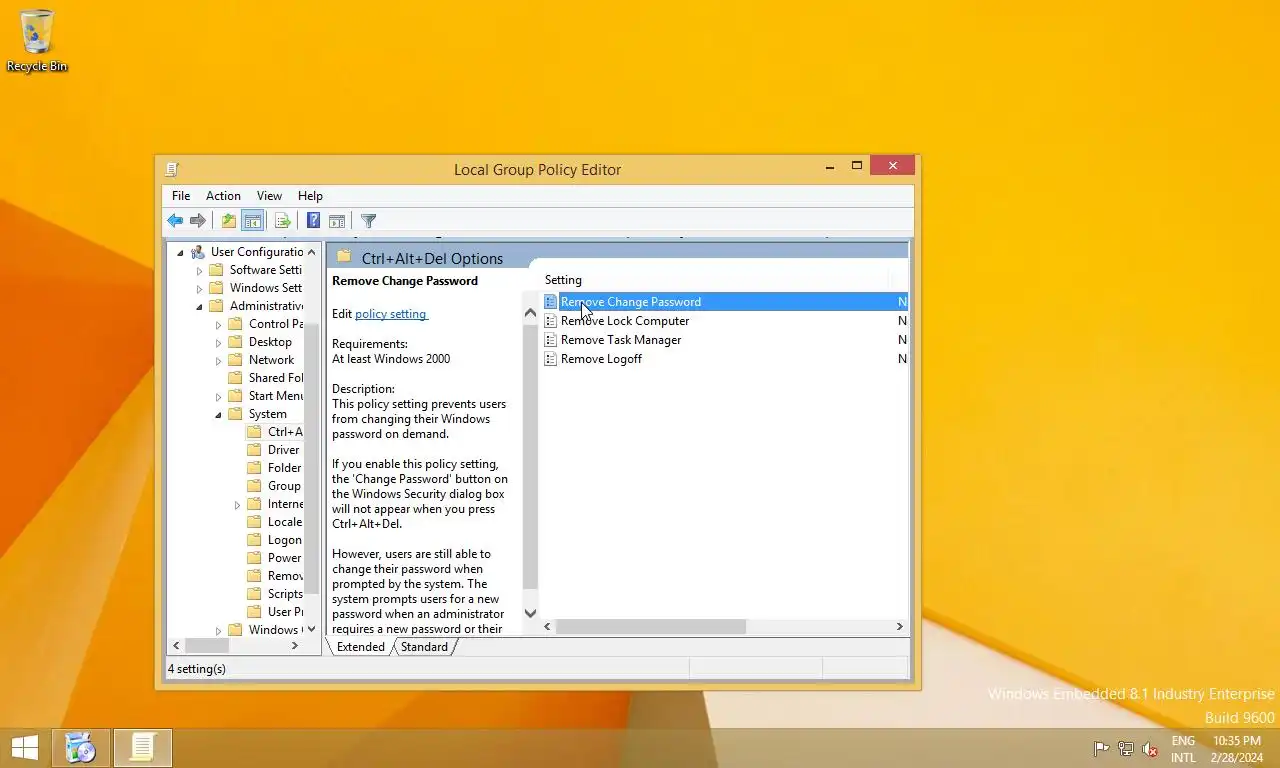Click the Desktop folder icon in tree

235,342
